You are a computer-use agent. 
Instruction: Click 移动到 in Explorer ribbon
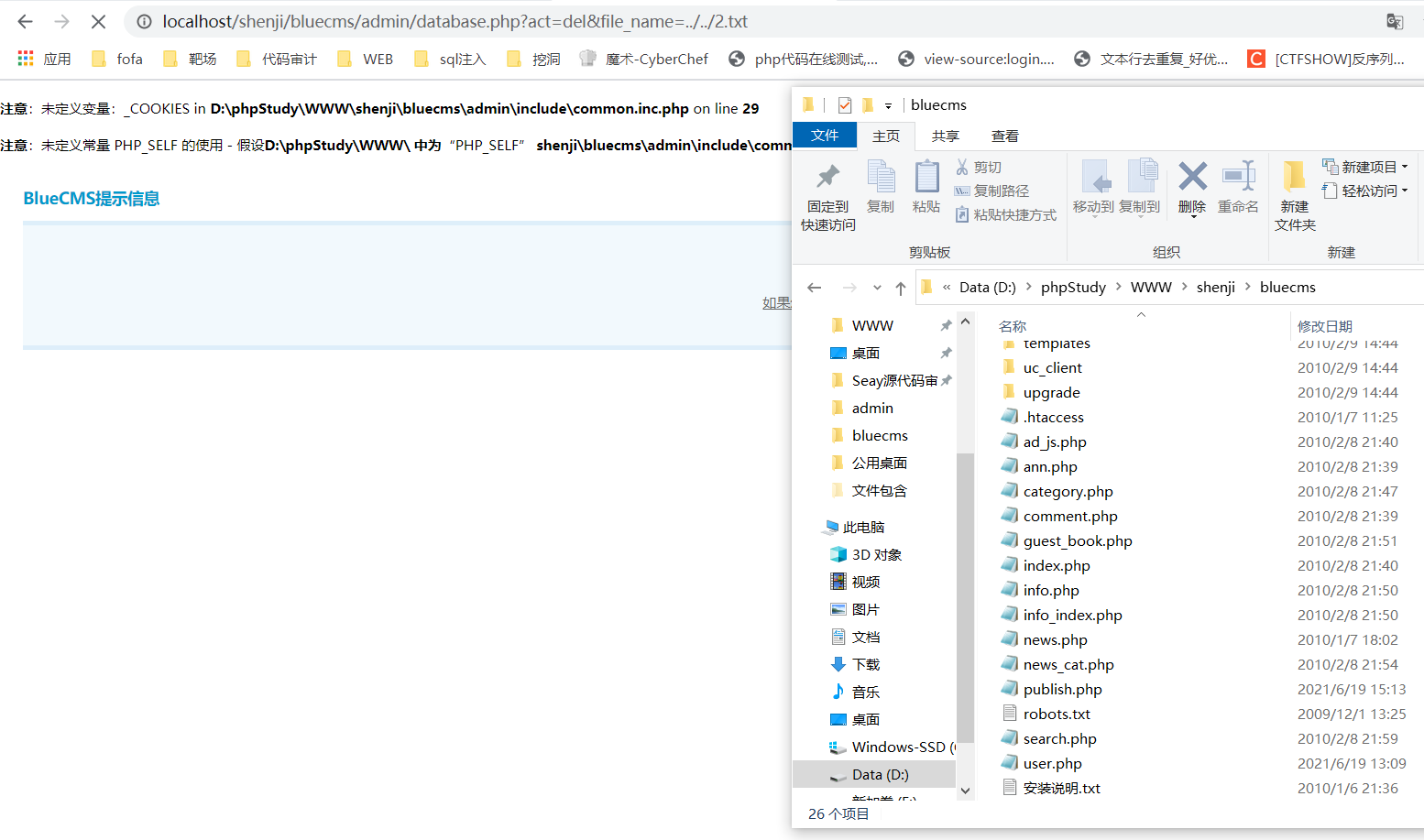pos(1093,188)
